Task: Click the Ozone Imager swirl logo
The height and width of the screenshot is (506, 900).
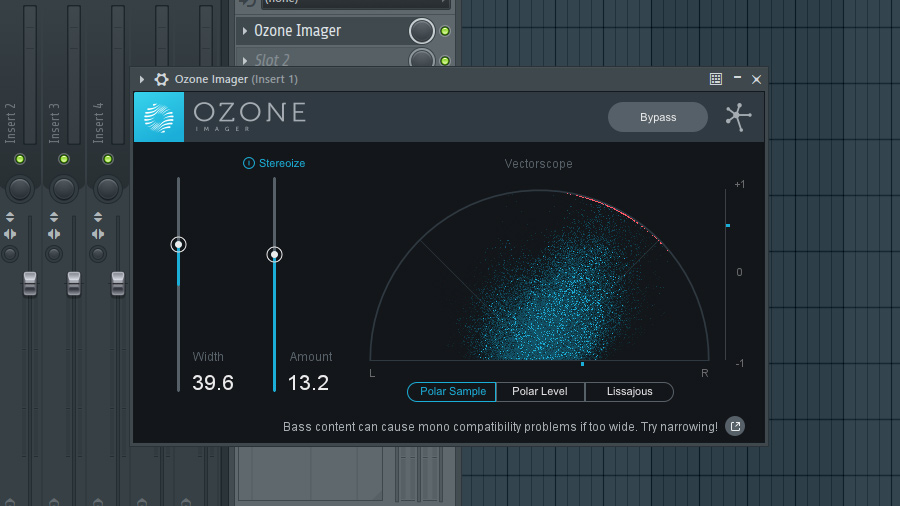Action: pos(159,117)
